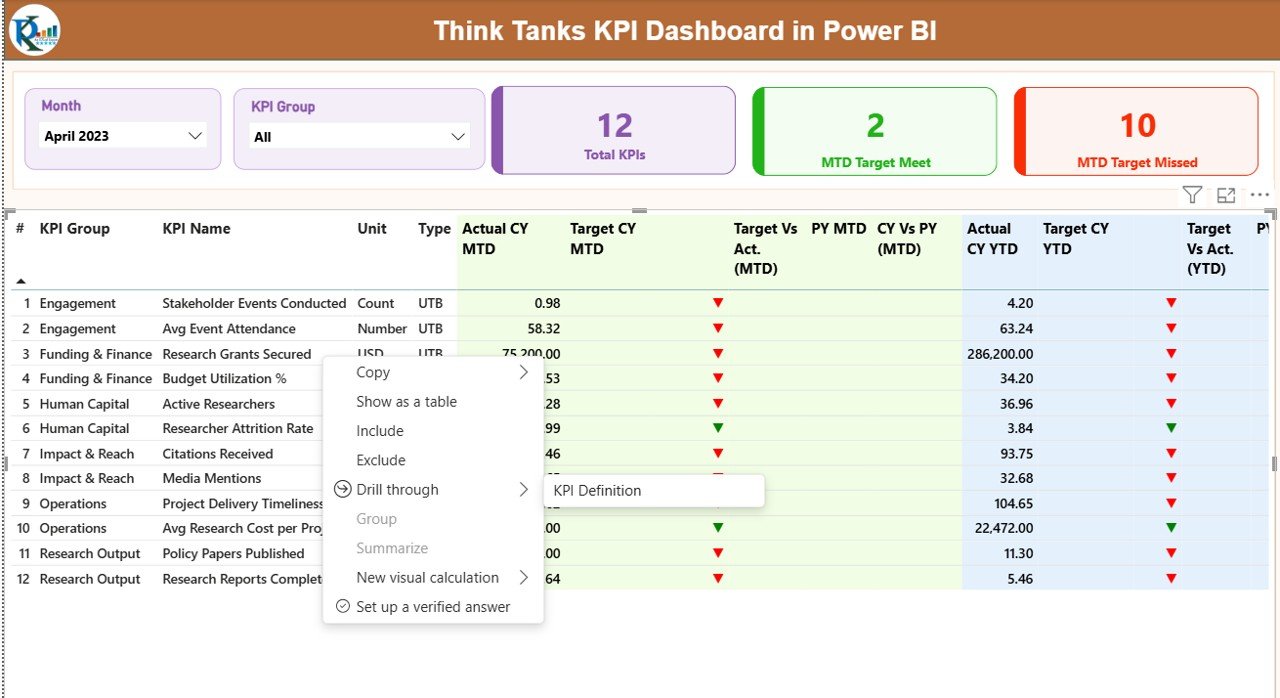Click the sort arrow under the # column

[21, 281]
